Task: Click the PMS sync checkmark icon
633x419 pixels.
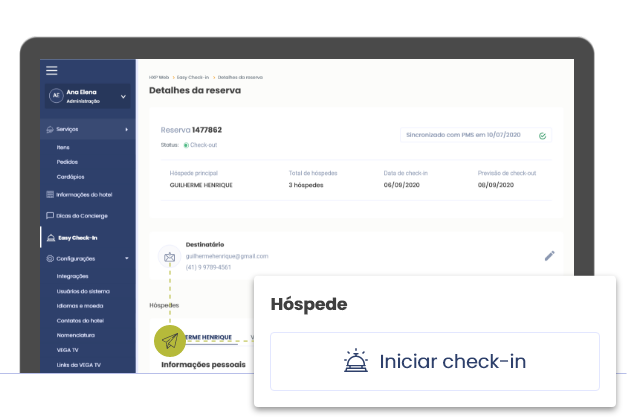Action: point(542,135)
